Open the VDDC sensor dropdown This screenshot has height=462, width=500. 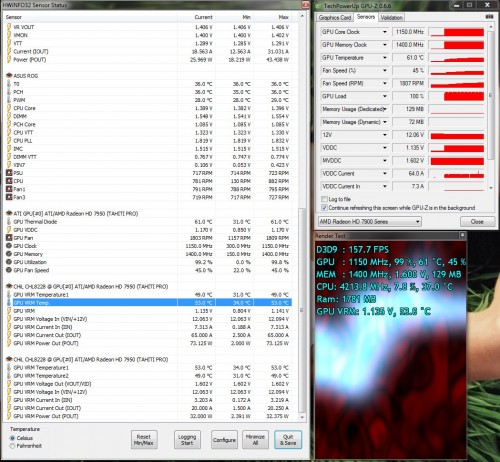[x=385, y=148]
